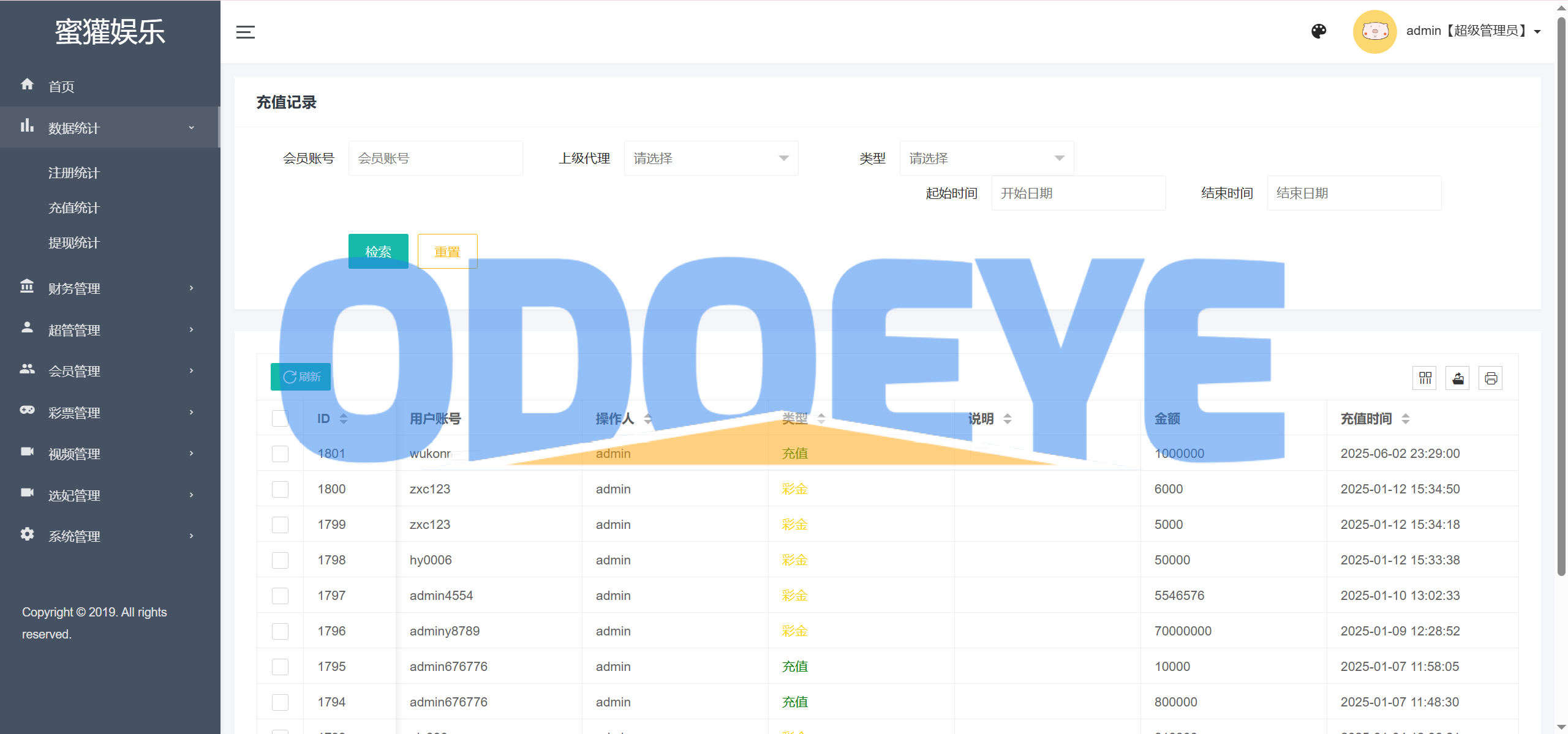Sort by ID column arrows
Screen dimensions: 1568x734
tap(344, 419)
